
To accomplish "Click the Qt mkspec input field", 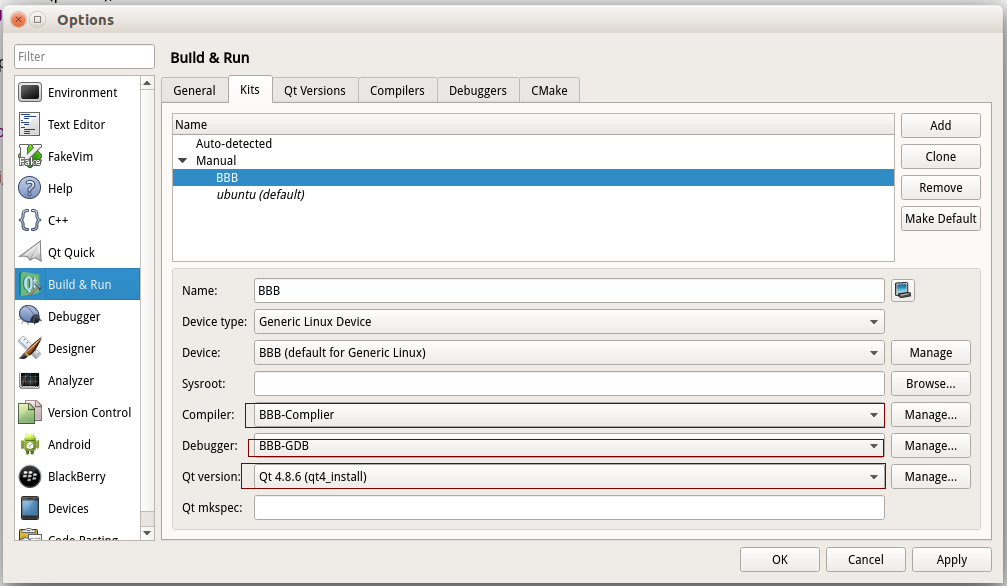I will click(x=569, y=508).
